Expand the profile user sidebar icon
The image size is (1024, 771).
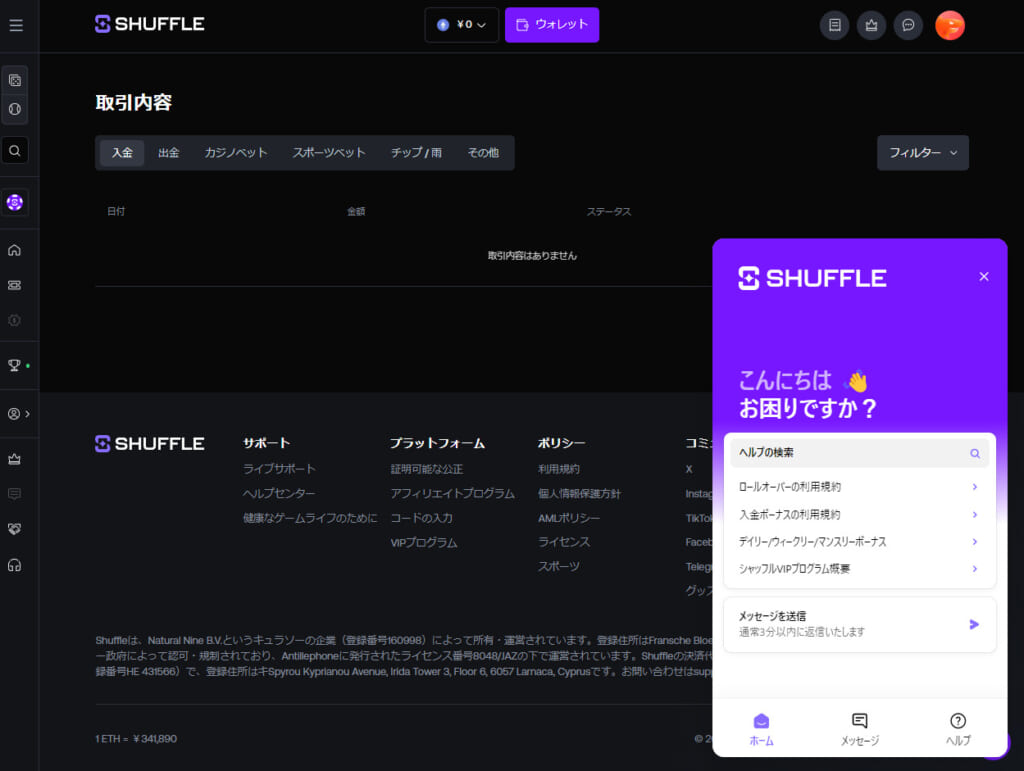(14, 414)
